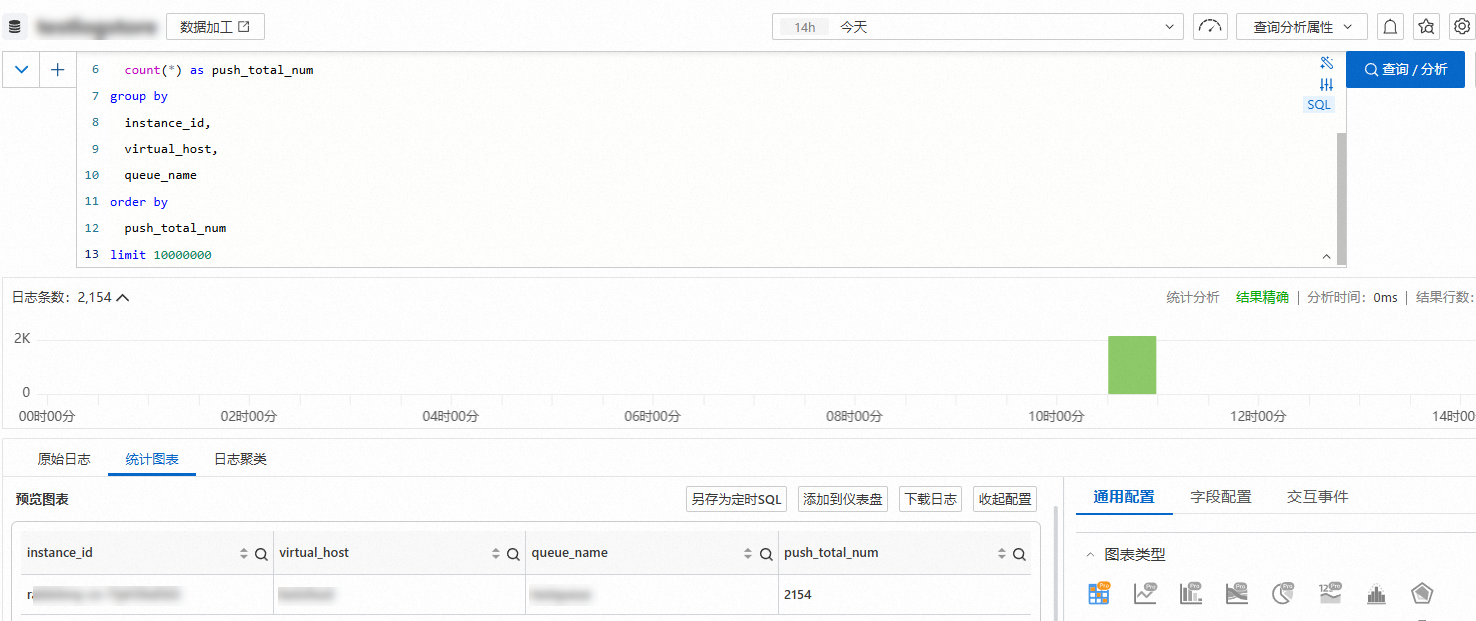Sort the push_total_num column
This screenshot has height=621, width=1476.
1002,554
